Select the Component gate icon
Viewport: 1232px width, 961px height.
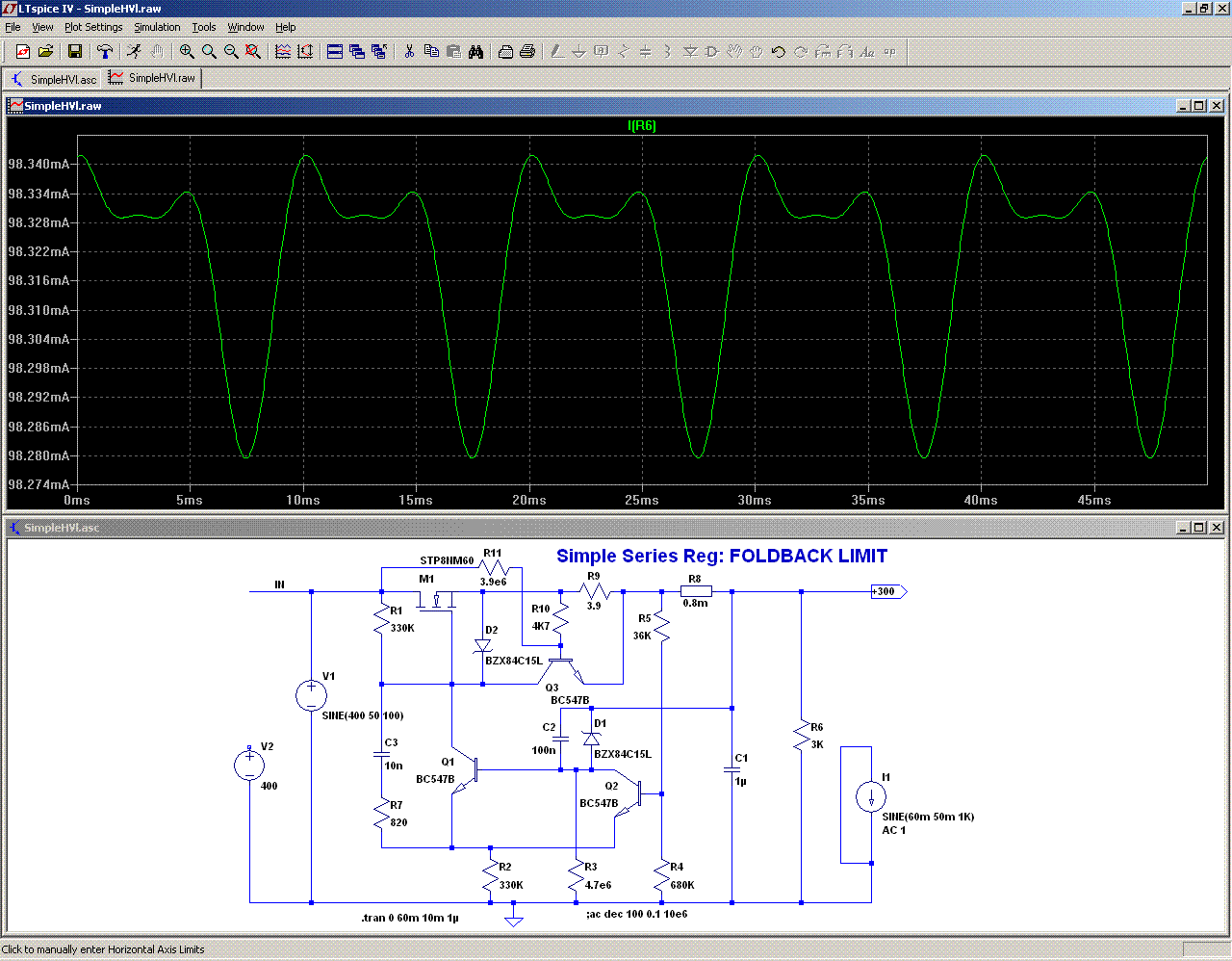click(x=712, y=51)
